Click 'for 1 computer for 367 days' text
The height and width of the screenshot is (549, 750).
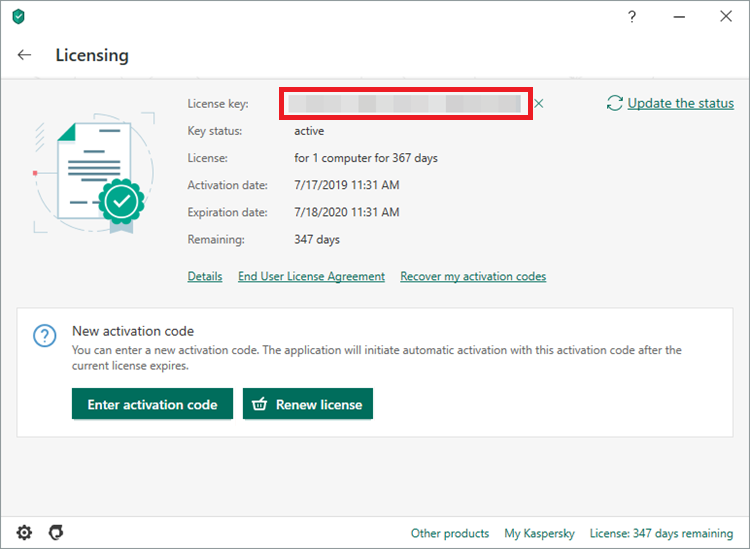[366, 158]
